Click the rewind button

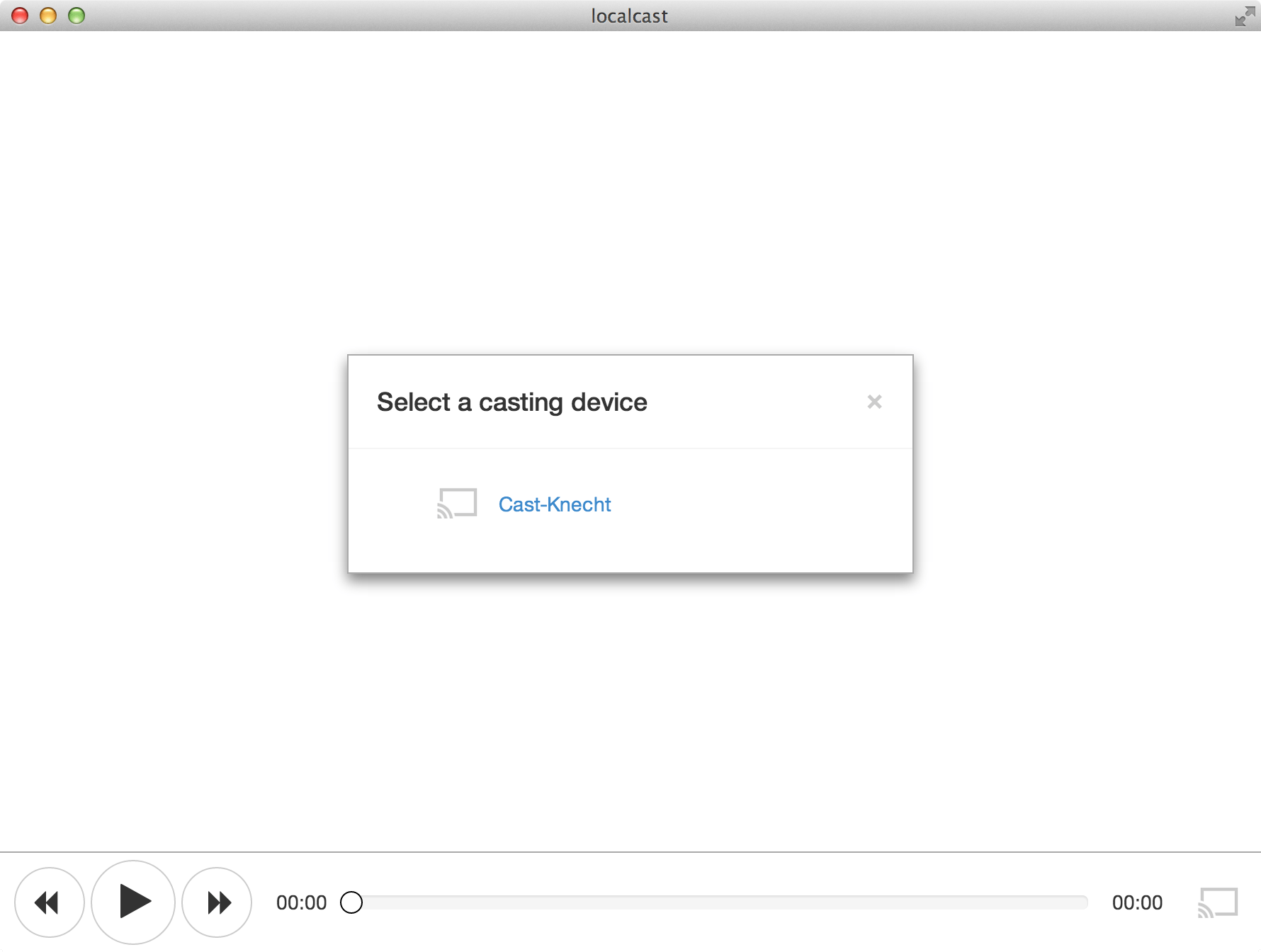[x=49, y=902]
